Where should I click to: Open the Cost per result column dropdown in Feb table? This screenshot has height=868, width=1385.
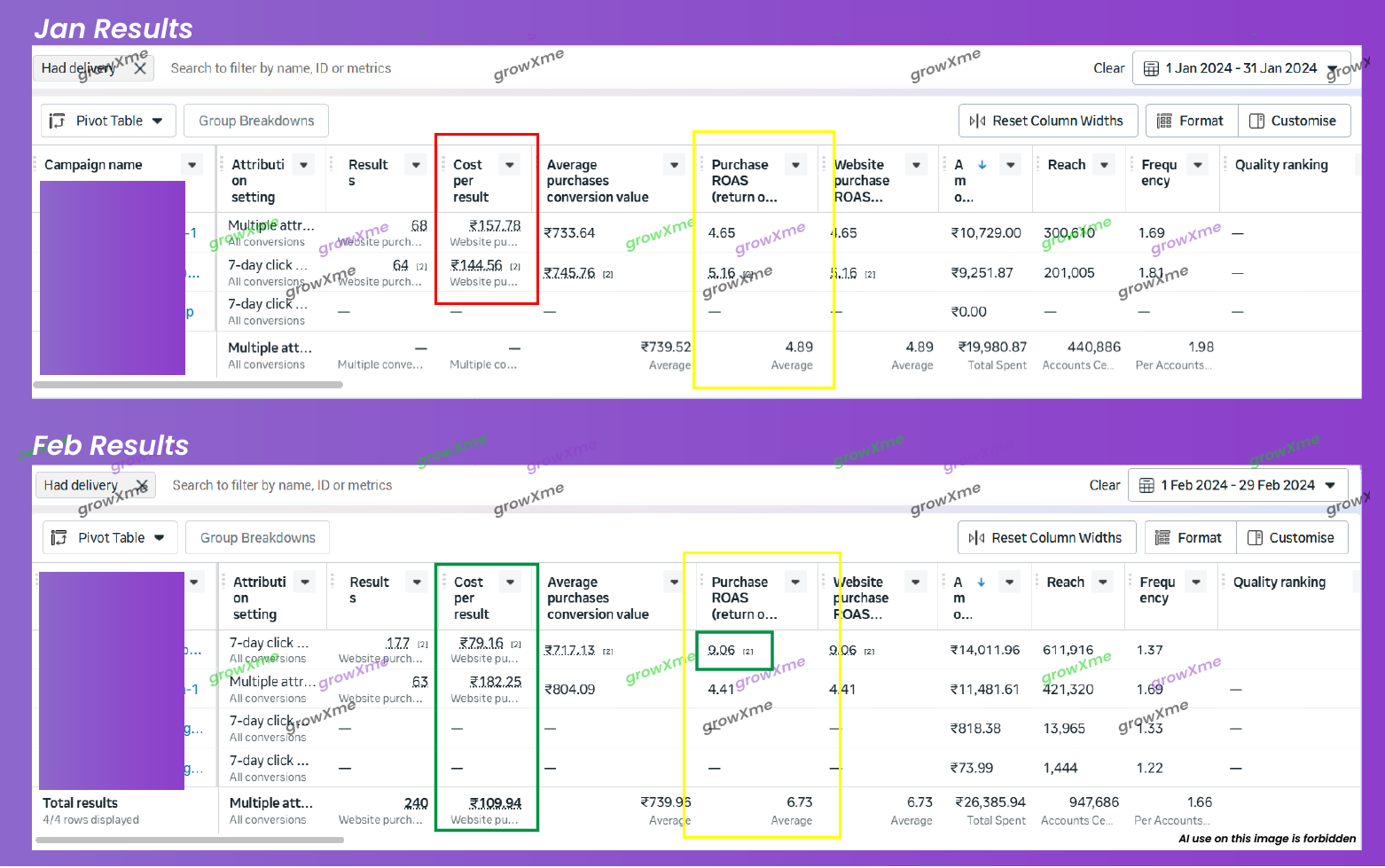(x=510, y=581)
